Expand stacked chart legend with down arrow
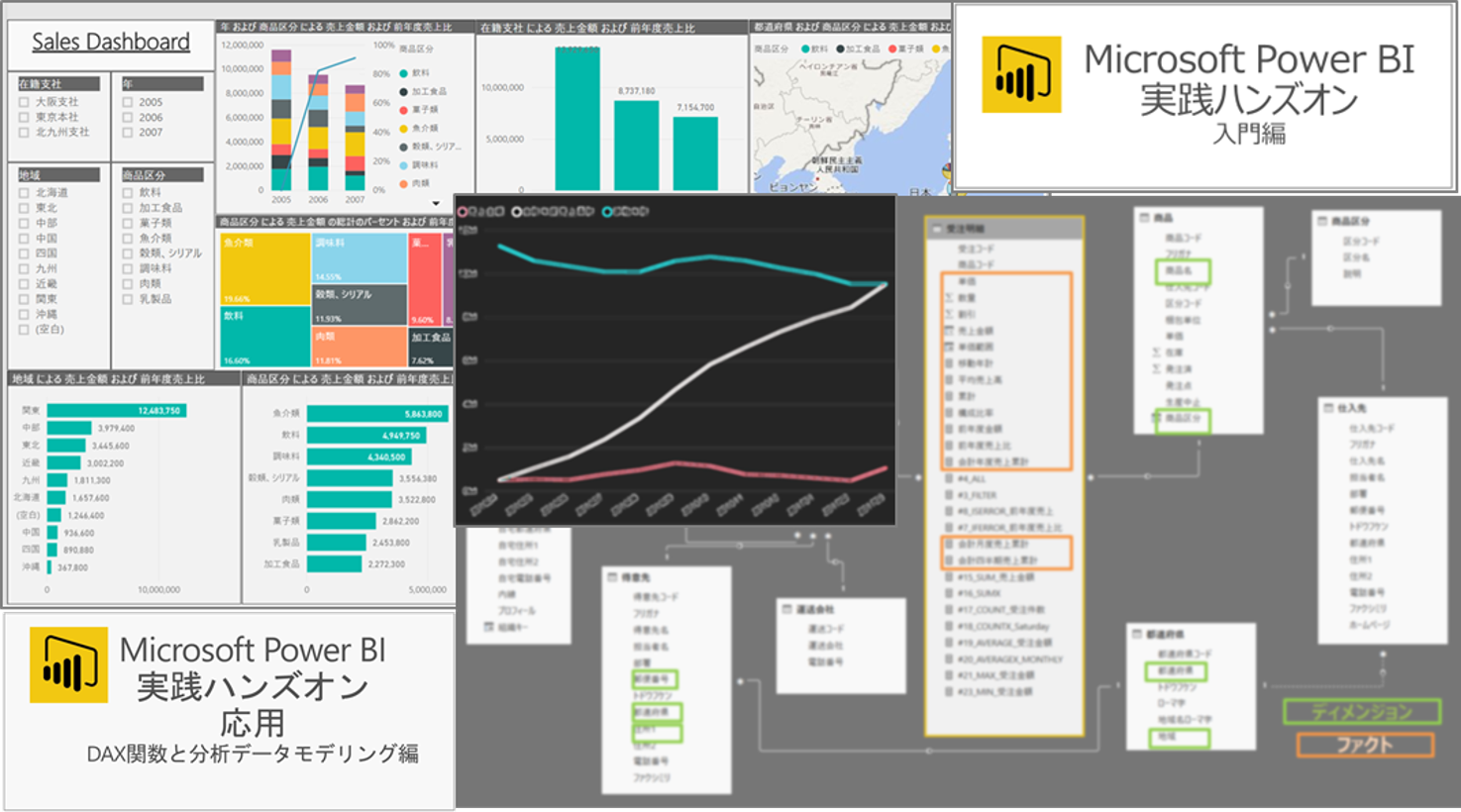 click(x=436, y=203)
